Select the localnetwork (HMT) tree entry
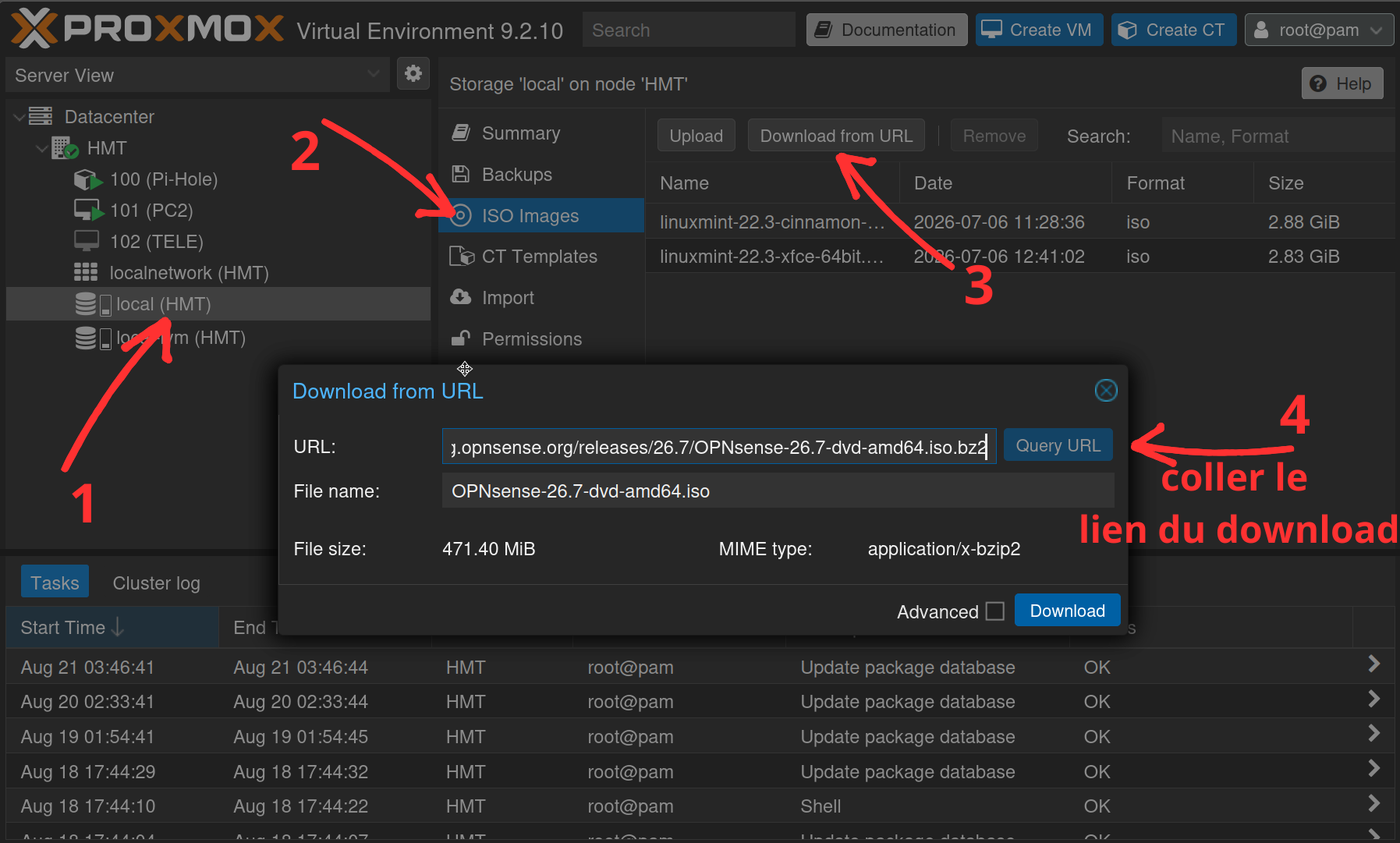This screenshot has width=1400, height=843. [218, 273]
